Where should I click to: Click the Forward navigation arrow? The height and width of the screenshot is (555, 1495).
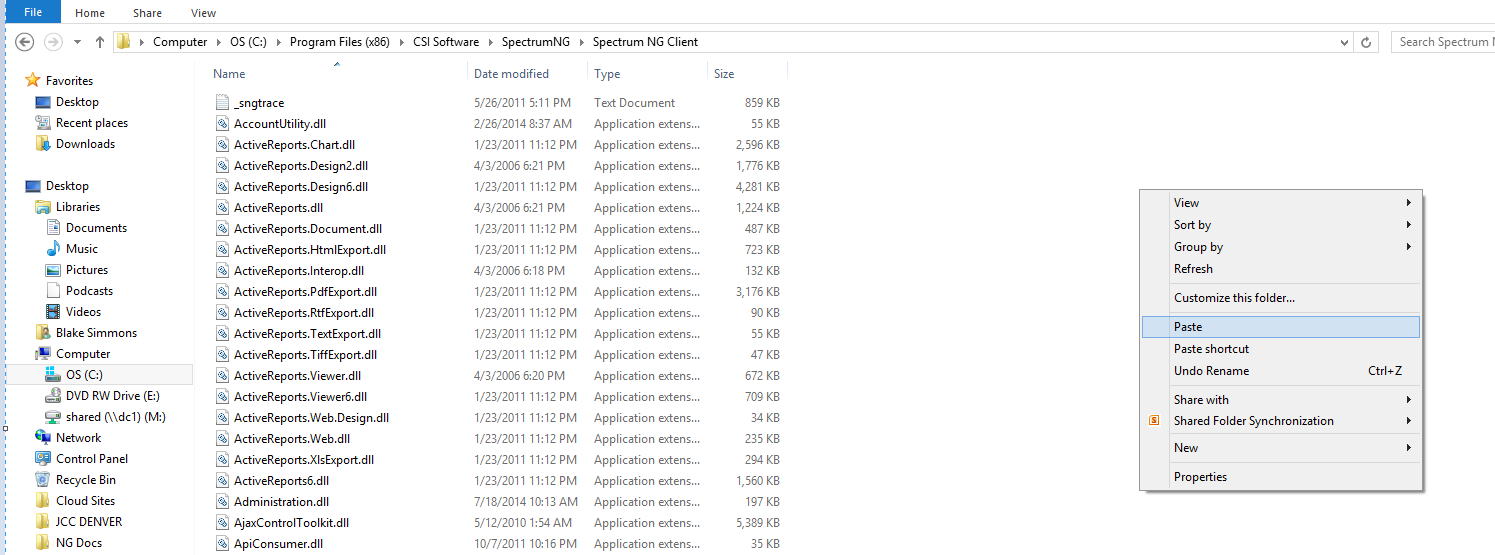coord(53,42)
